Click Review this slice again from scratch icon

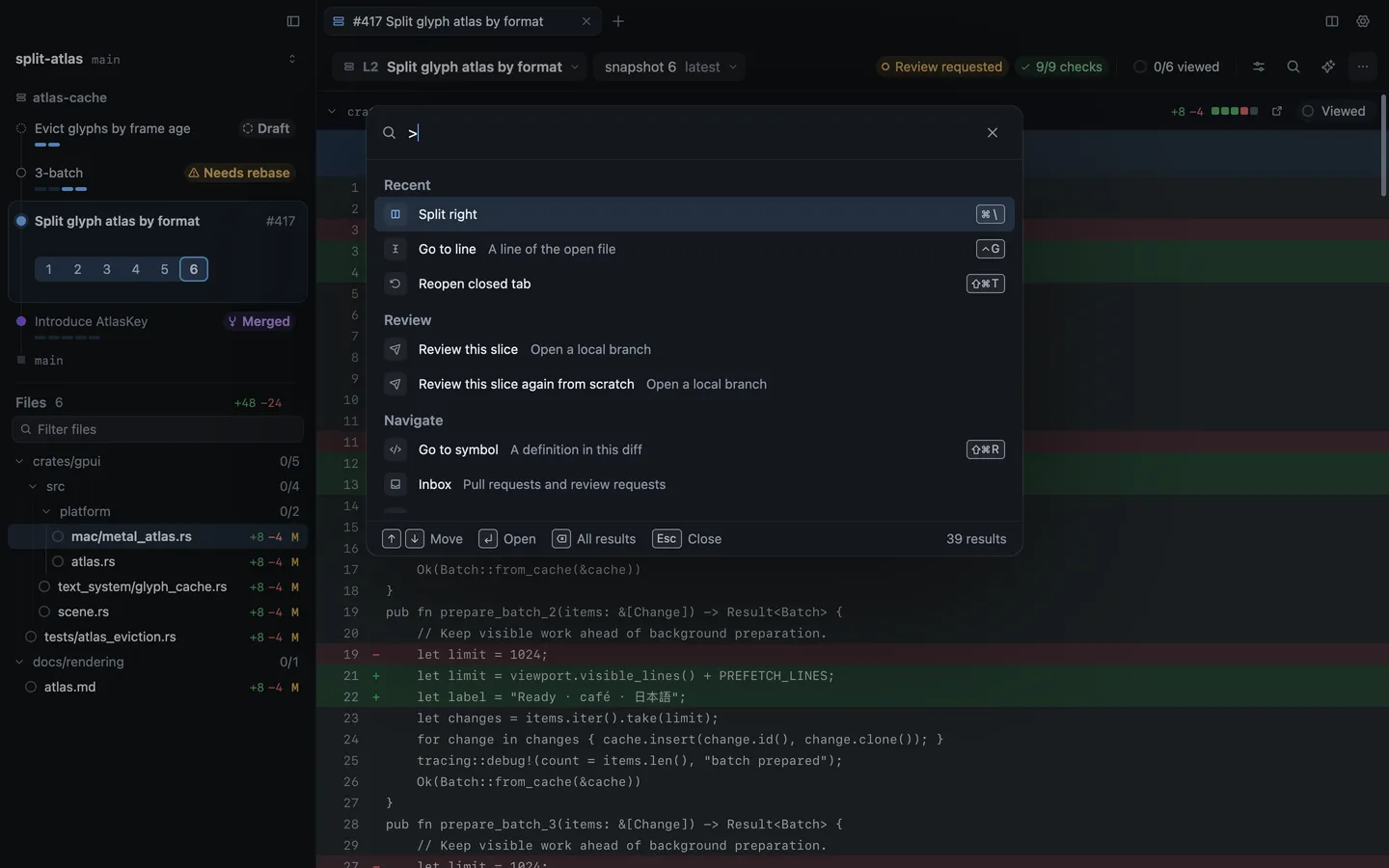tap(395, 384)
